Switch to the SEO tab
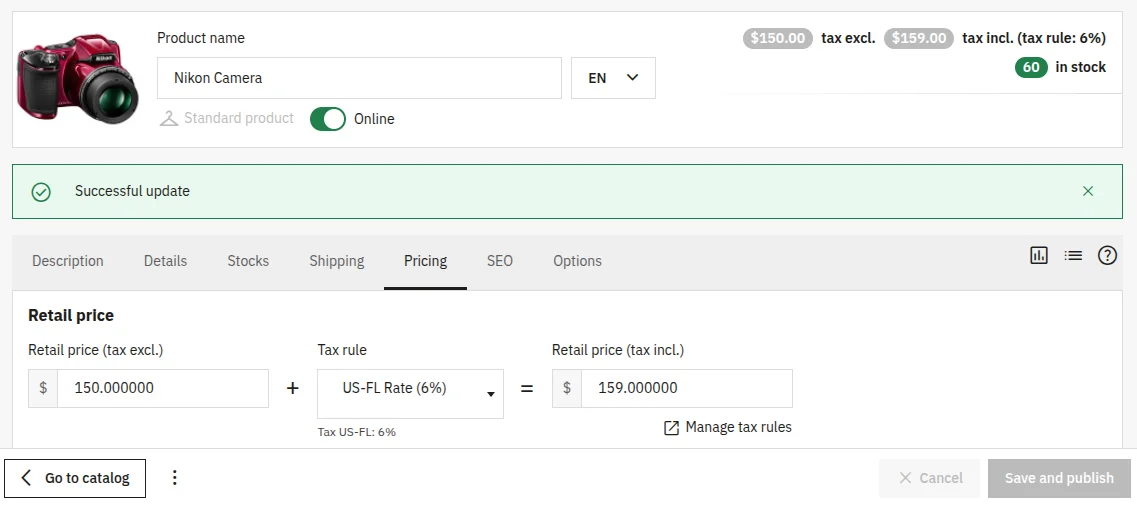The width and height of the screenshot is (1137, 507). [x=500, y=261]
